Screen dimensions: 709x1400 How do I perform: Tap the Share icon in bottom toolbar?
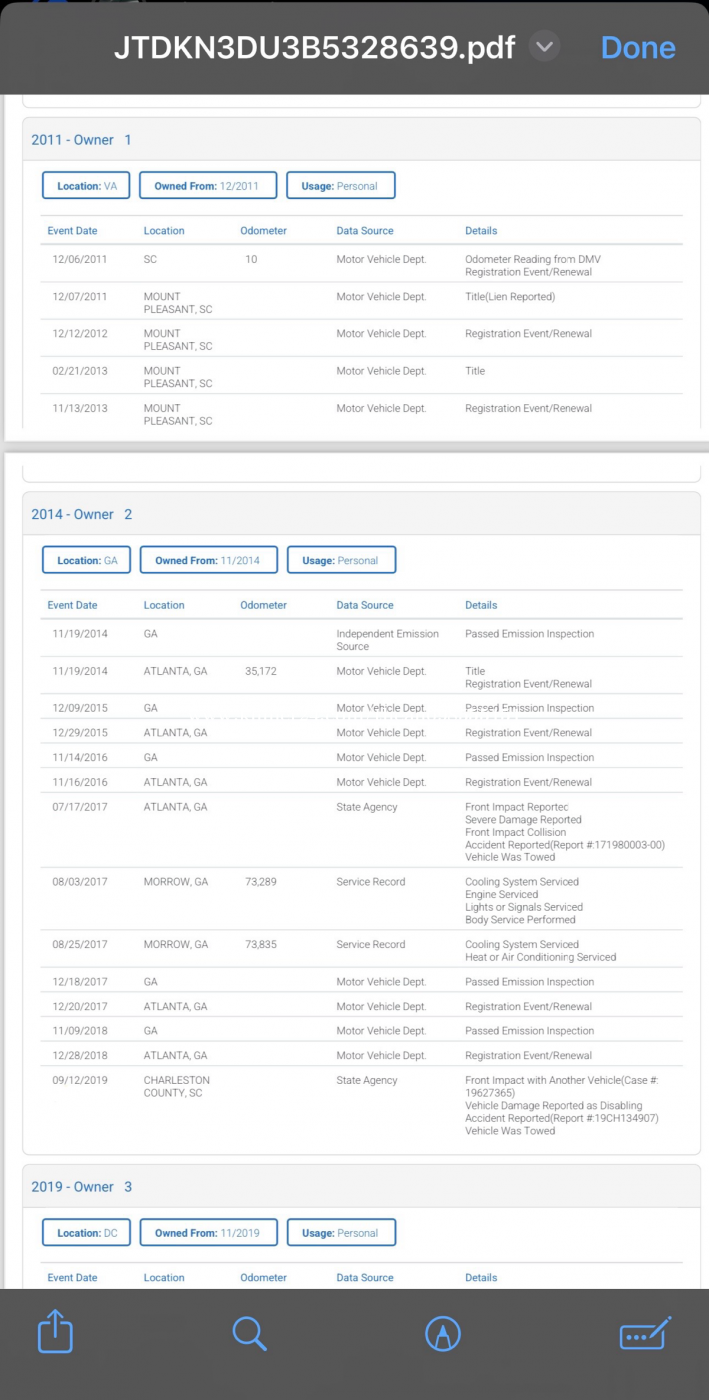click(x=55, y=1334)
